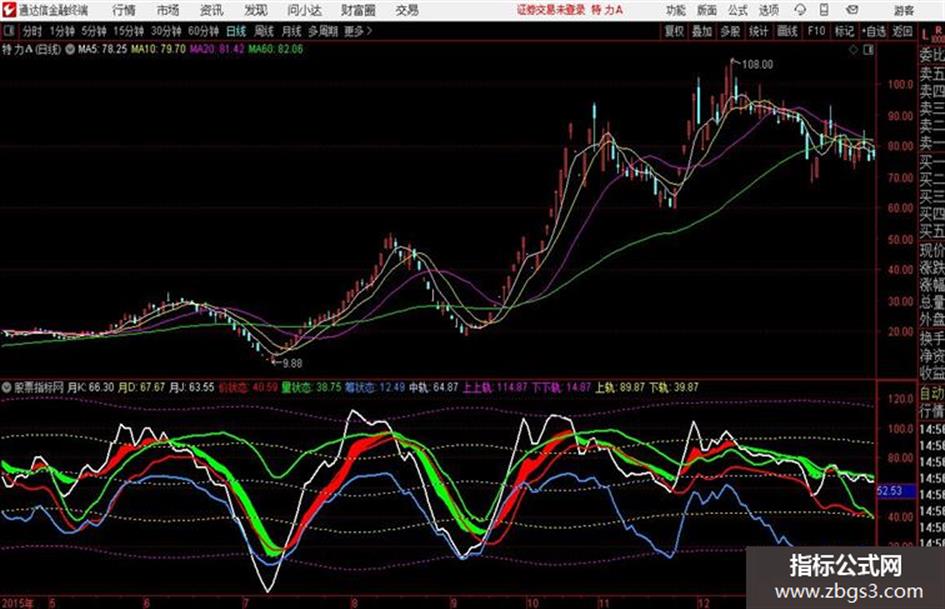Select the 日线 daily period tab
Image resolution: width=945 pixels, height=609 pixels.
[236, 31]
